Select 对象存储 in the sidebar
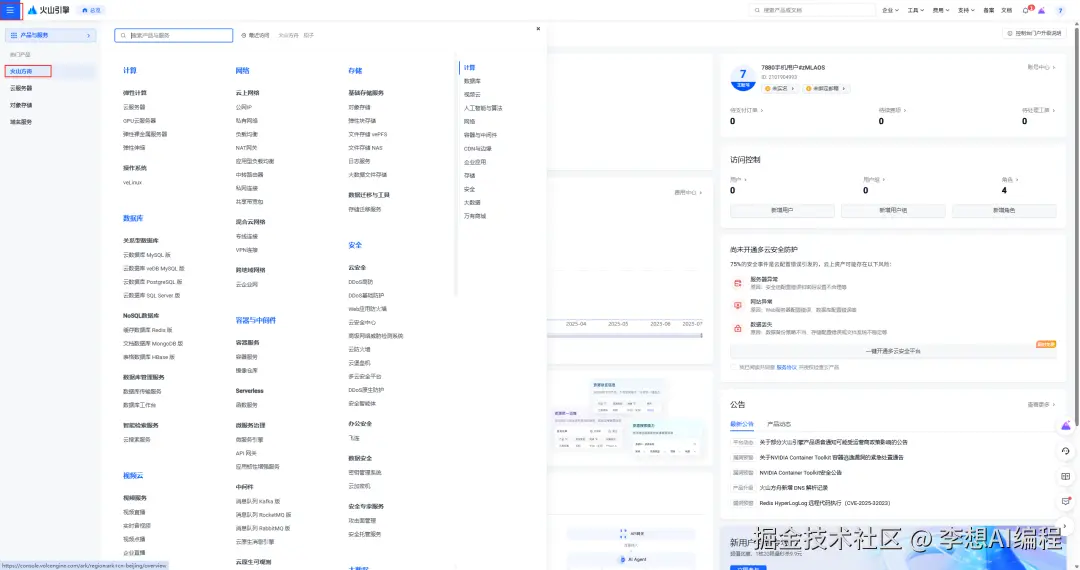The height and width of the screenshot is (570, 1080). 21,105
